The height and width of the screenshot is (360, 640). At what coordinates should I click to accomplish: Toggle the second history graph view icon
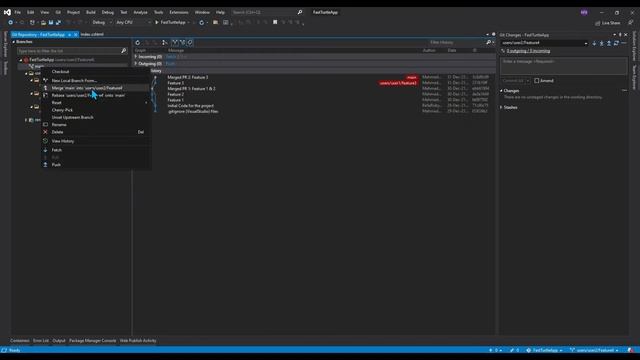click(182, 42)
